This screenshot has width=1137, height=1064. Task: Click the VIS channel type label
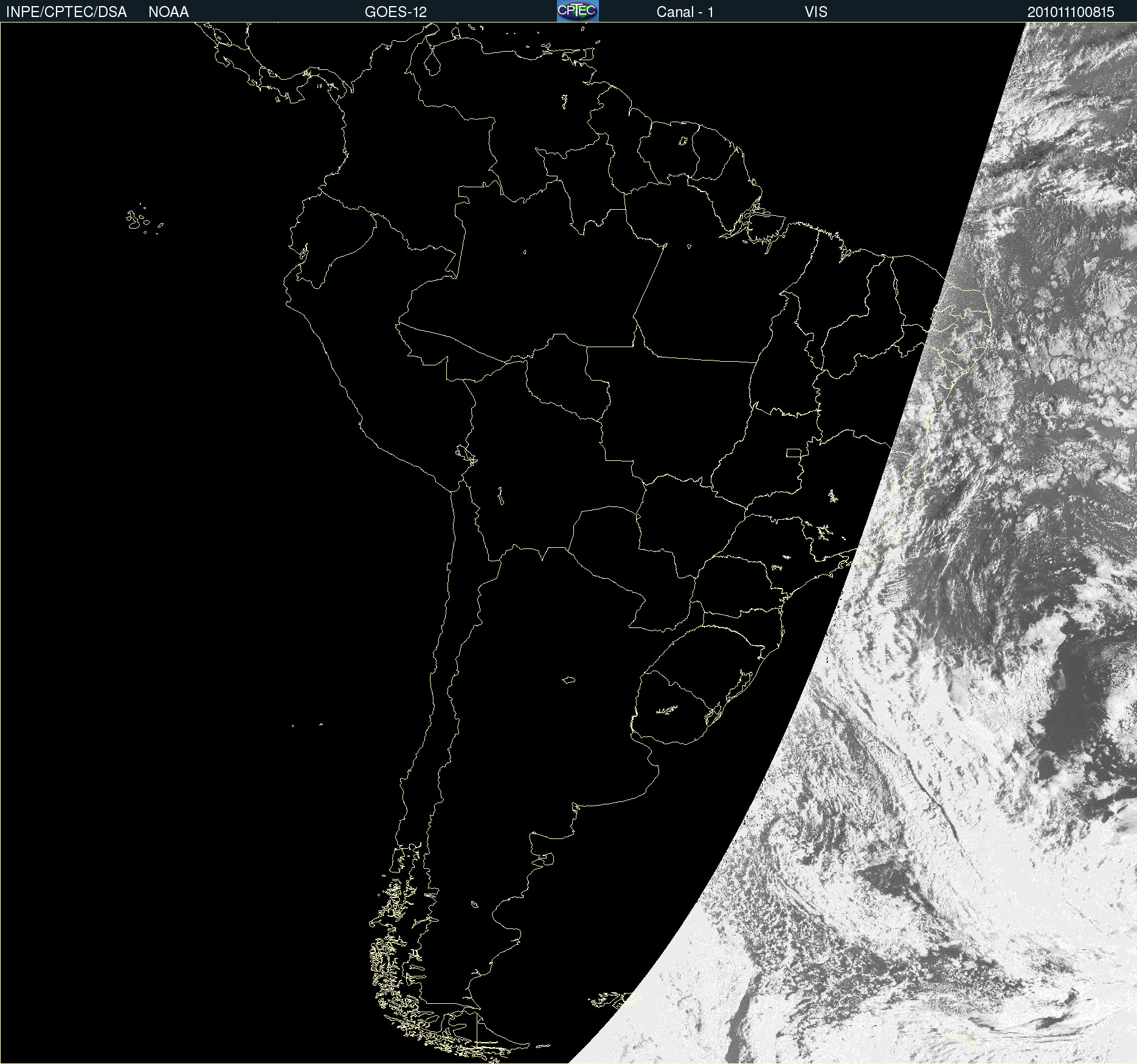click(x=815, y=12)
